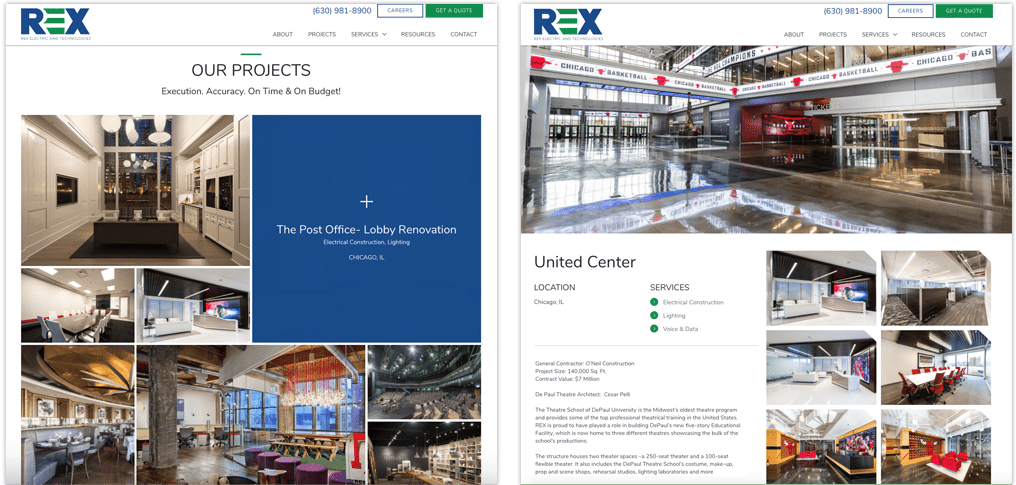Go to Contact on the right page

click(974, 34)
